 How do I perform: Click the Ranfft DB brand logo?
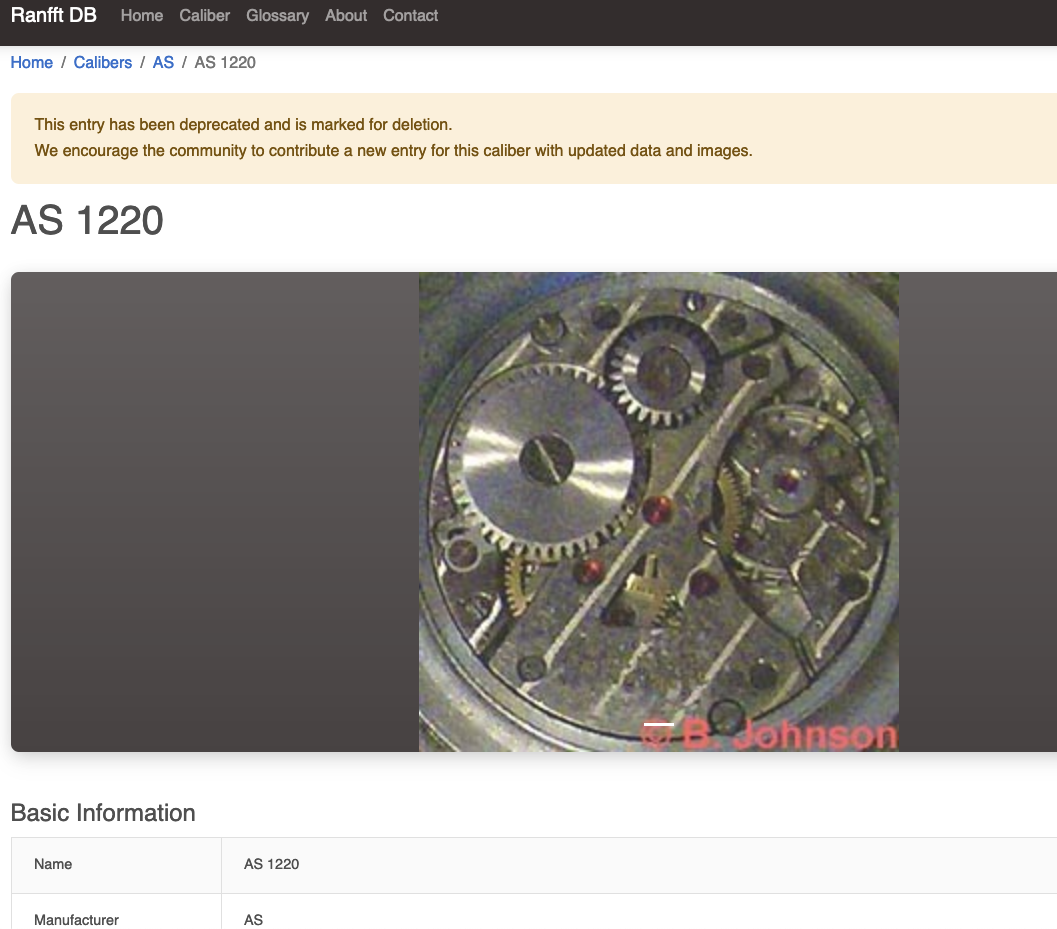click(53, 16)
